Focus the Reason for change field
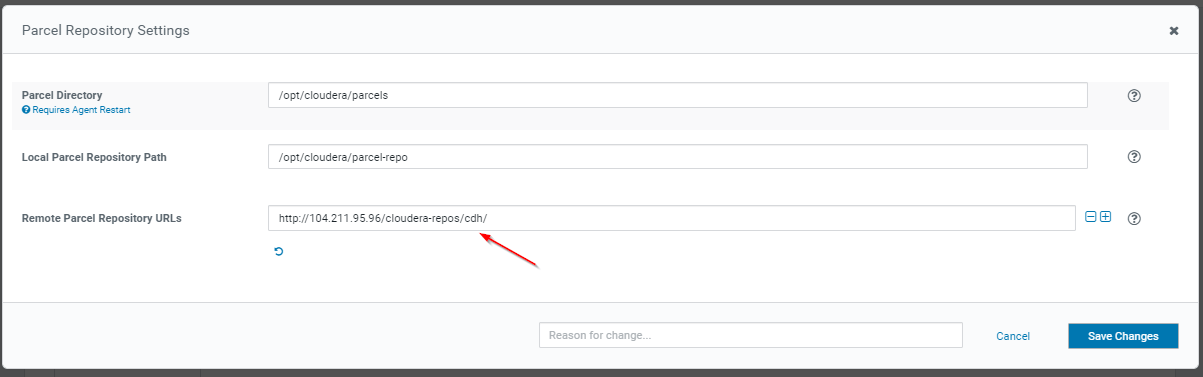The image size is (1203, 377). pos(750,335)
